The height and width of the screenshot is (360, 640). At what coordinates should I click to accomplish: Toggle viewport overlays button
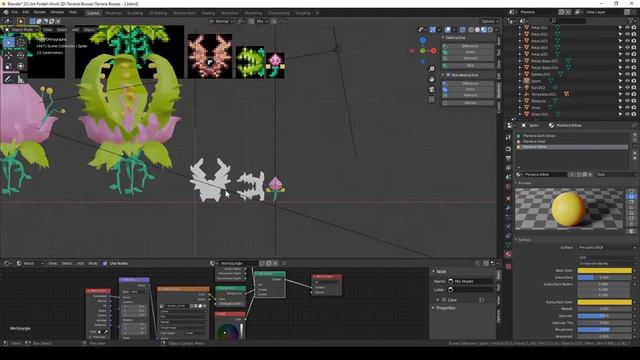448,29
